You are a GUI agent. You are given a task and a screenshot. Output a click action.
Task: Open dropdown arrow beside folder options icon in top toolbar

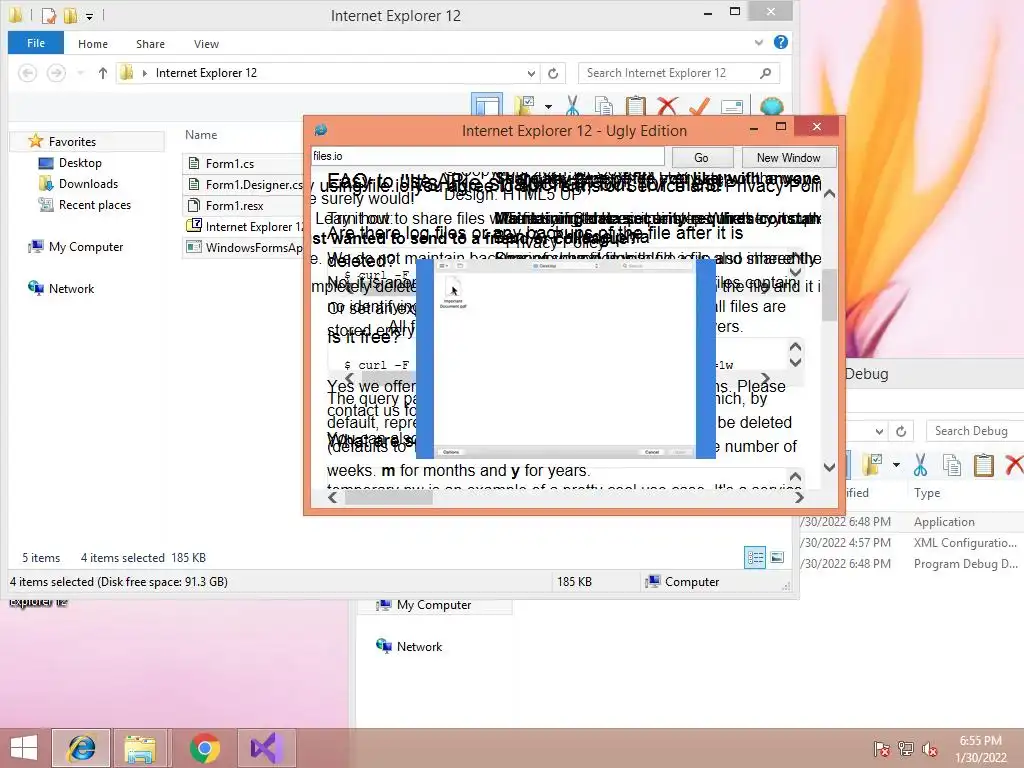point(548,107)
